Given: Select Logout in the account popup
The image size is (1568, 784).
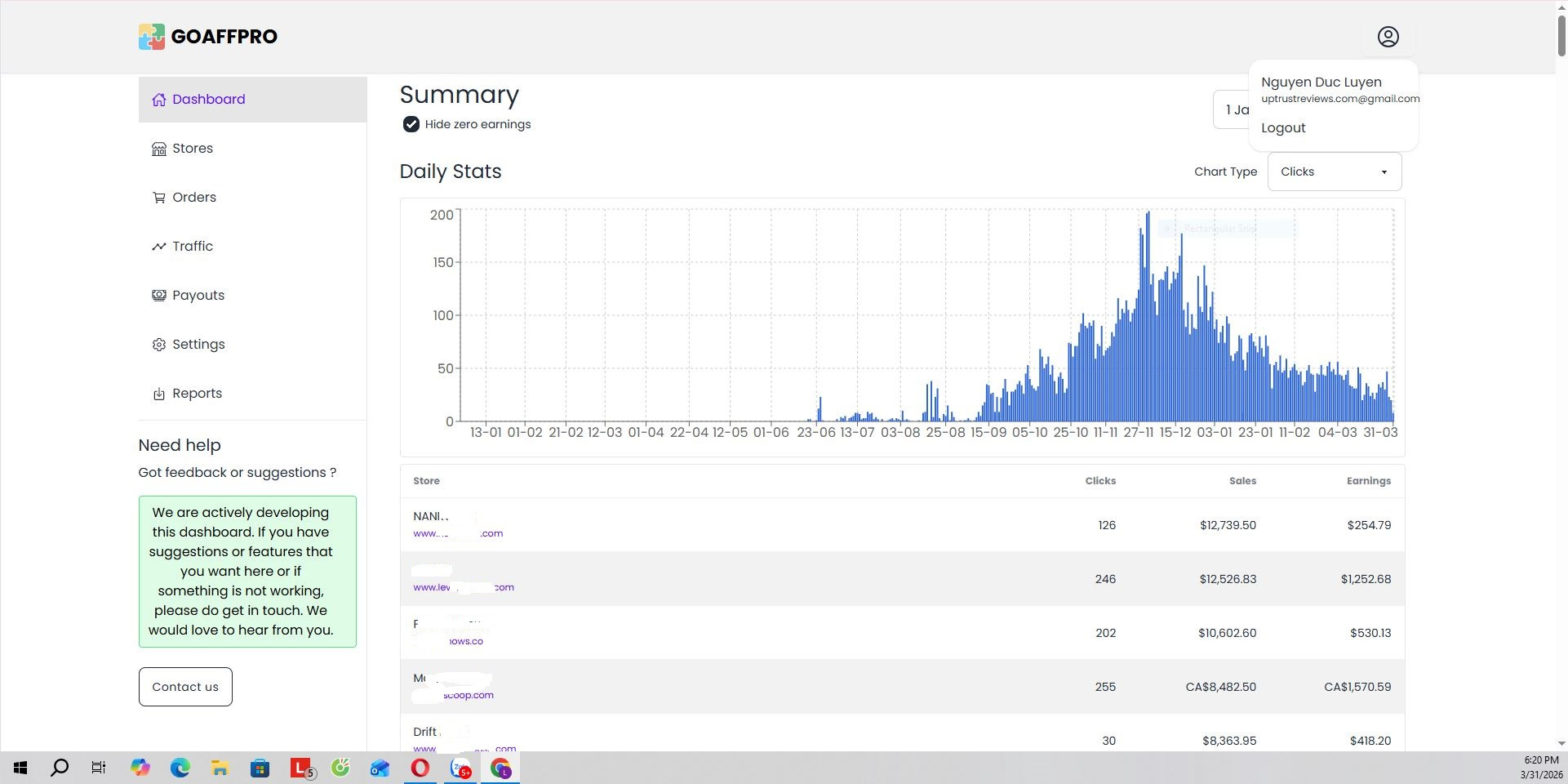Looking at the screenshot, I should (x=1283, y=128).
